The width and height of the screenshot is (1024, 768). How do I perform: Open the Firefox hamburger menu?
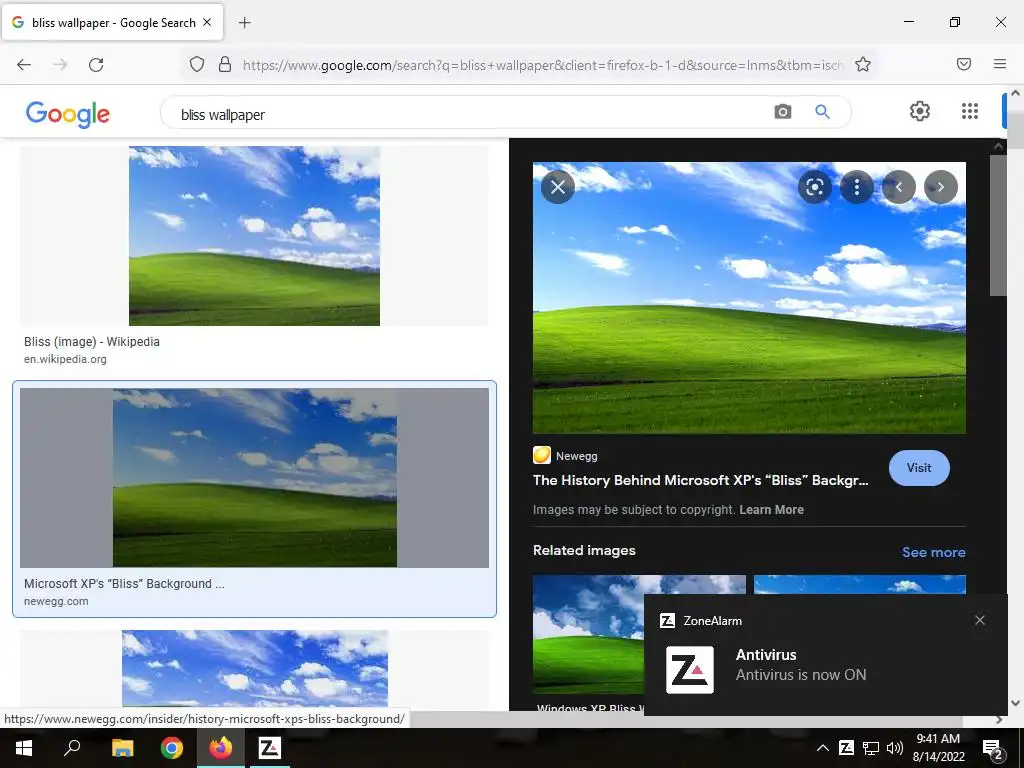pyautogui.click(x=1000, y=64)
